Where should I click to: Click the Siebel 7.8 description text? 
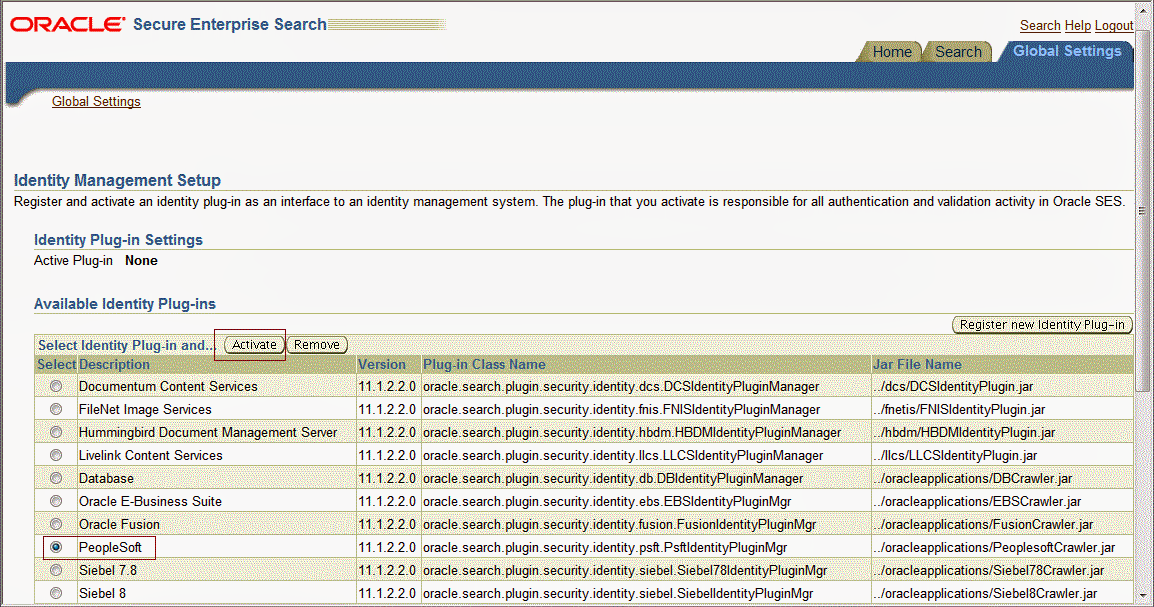tap(107, 570)
